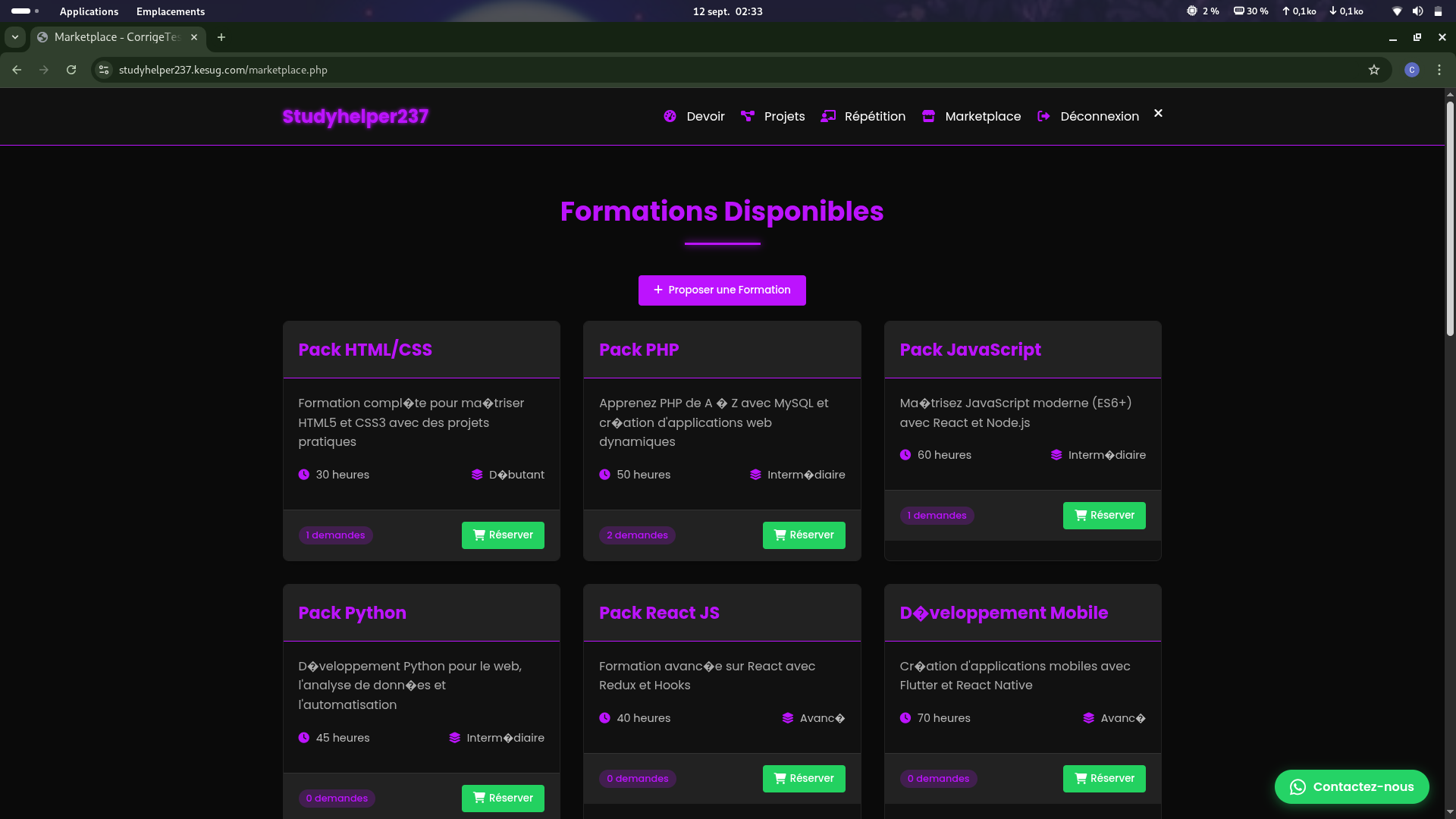
Task: Click the cart icon on Pack PHP Réserver
Action: (780, 535)
